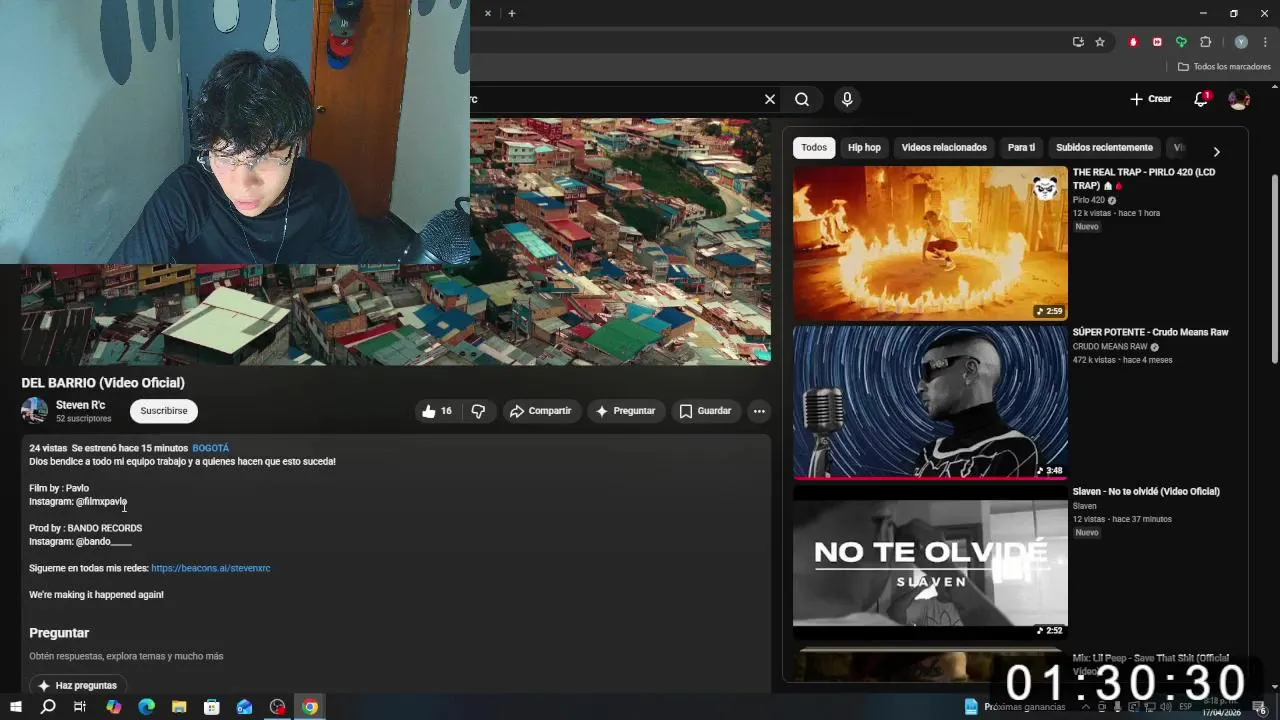Image resolution: width=1280 pixels, height=720 pixels.
Task: Open Microsoft Store from taskbar
Action: click(212, 707)
